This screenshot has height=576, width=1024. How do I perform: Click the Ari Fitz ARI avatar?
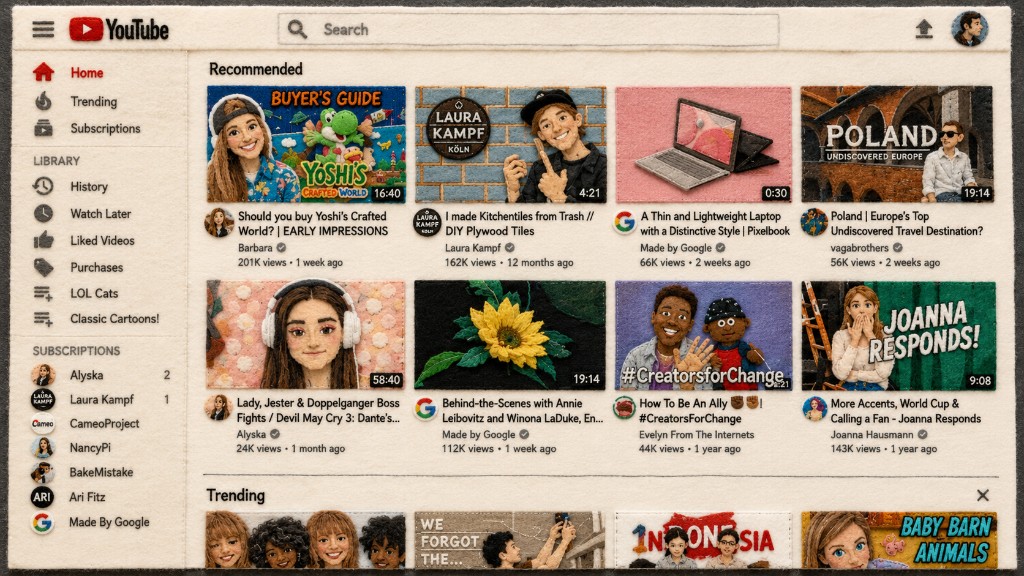pos(42,497)
